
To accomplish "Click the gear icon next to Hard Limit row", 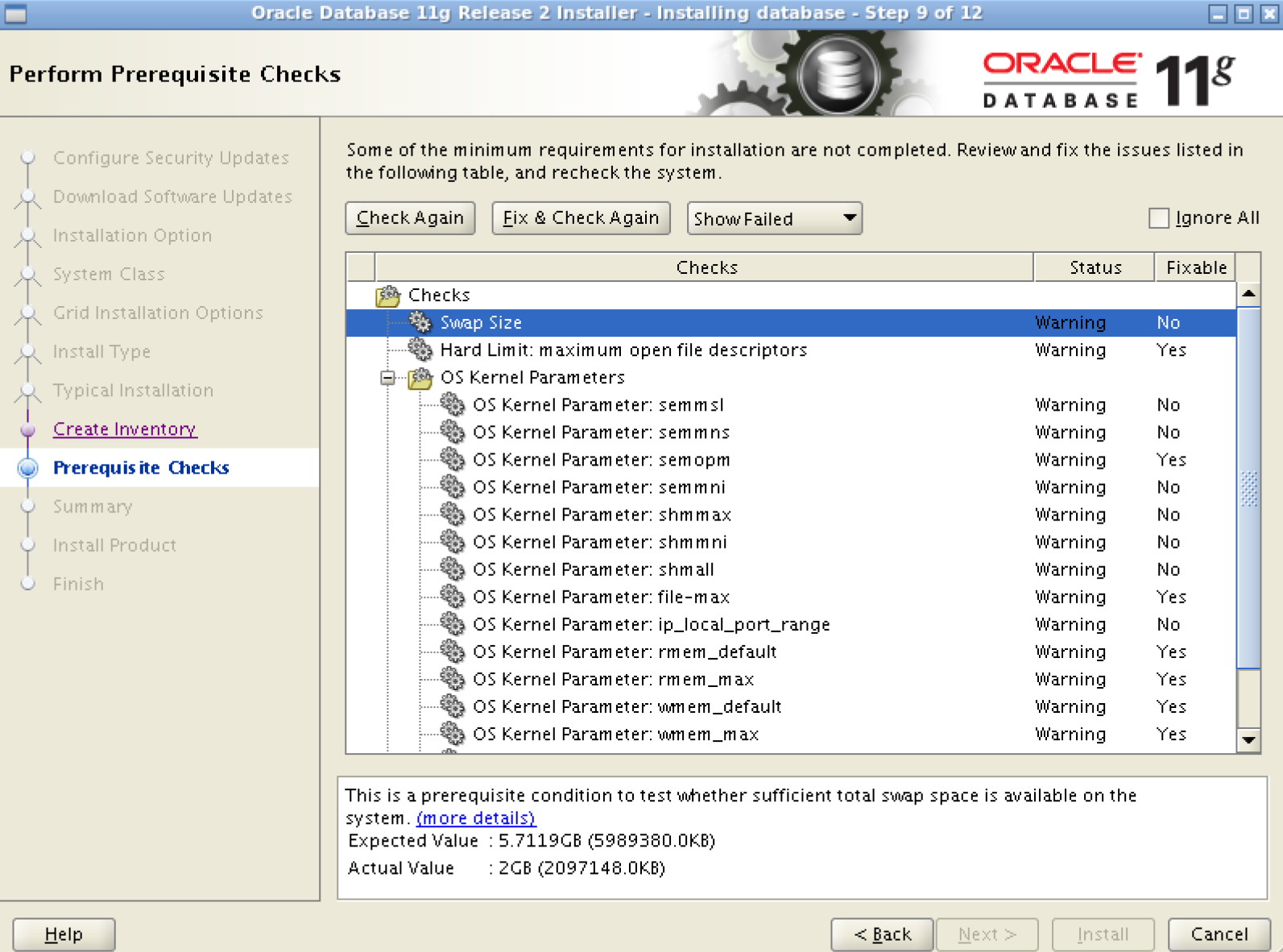I will click(x=420, y=350).
